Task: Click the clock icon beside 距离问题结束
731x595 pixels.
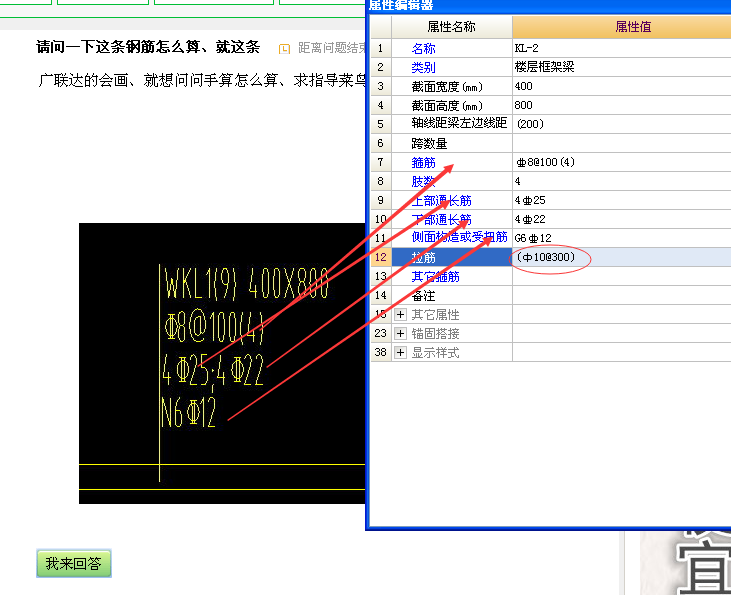Action: (284, 48)
